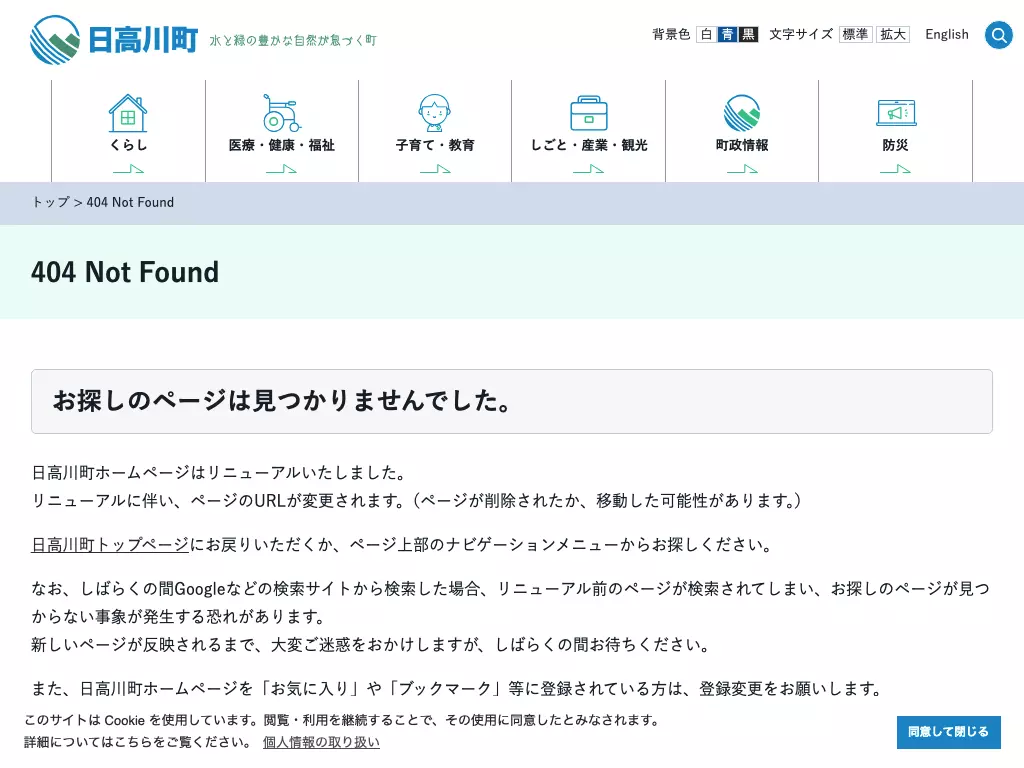The width and height of the screenshot is (1024, 768).
Task: Open the 子育て・教育 menu label
Action: click(435, 145)
